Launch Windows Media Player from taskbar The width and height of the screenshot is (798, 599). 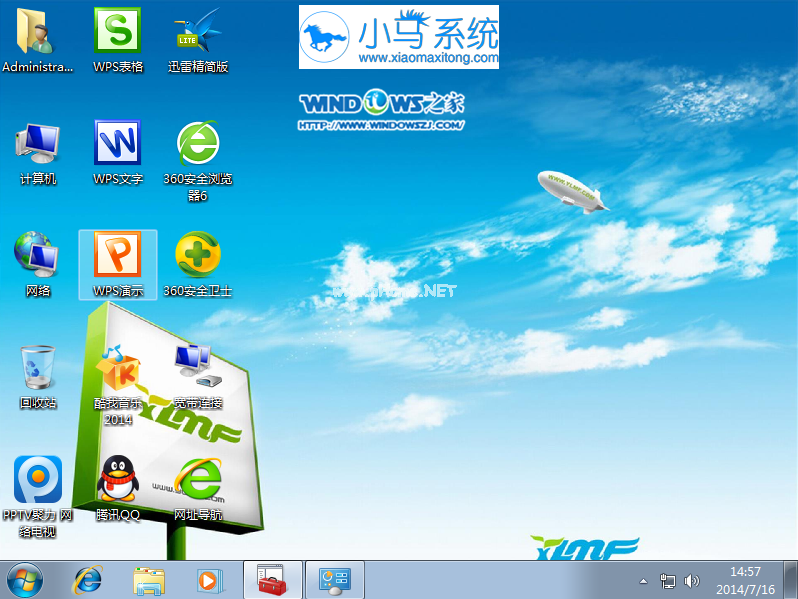(209, 580)
